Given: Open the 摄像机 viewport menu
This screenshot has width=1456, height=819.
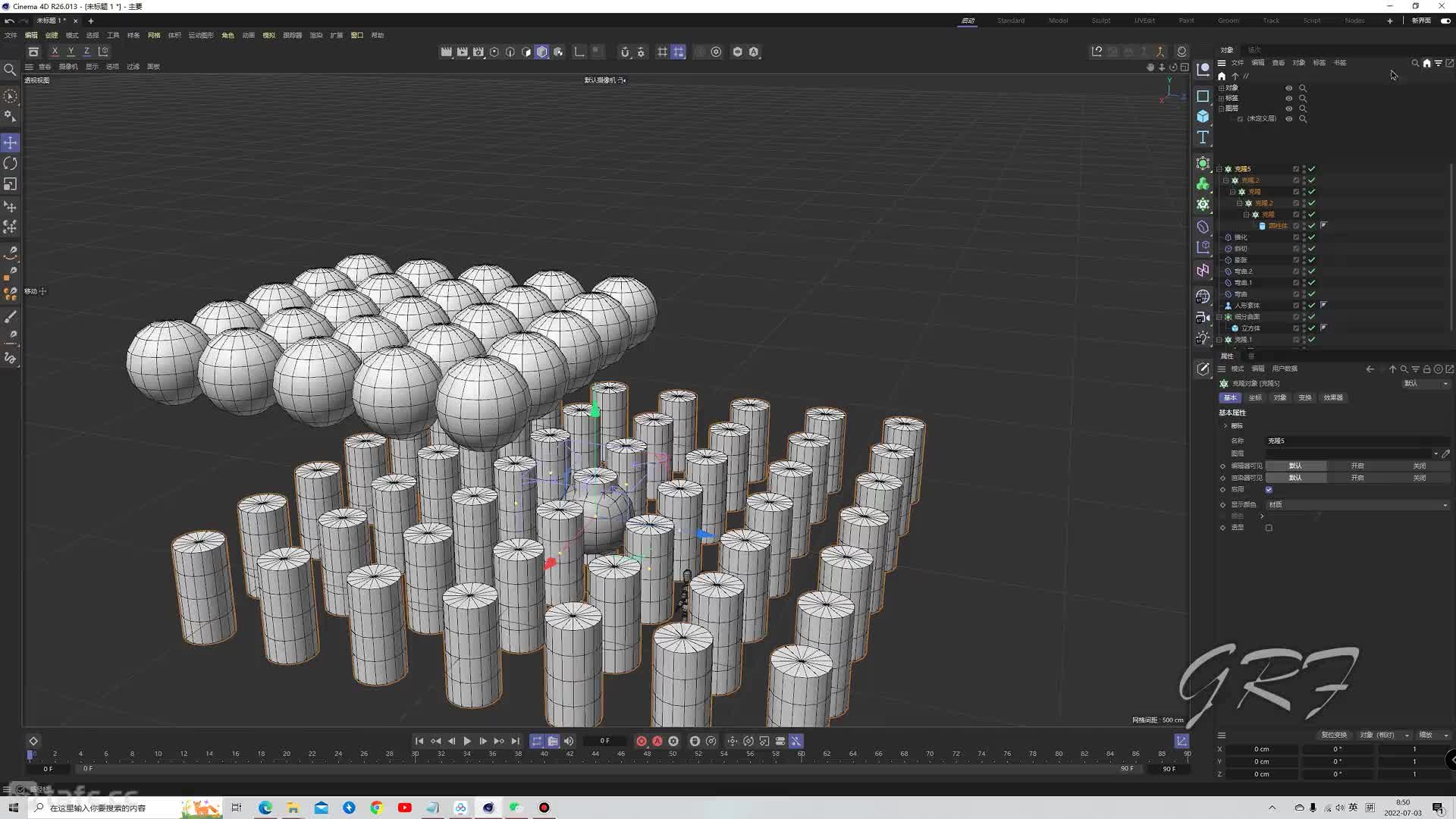Looking at the screenshot, I should coord(68,67).
